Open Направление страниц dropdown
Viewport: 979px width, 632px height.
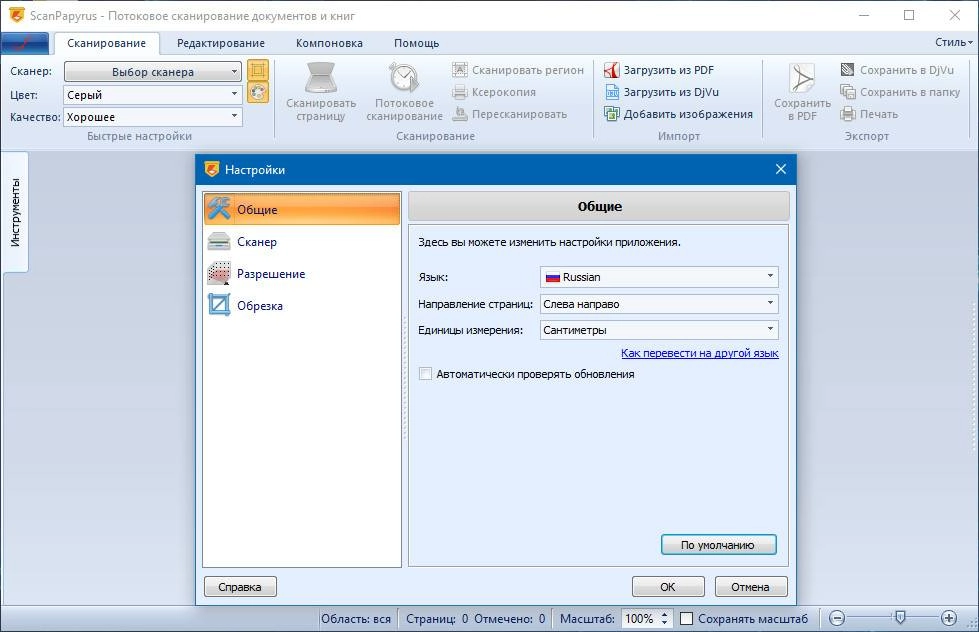click(x=659, y=304)
